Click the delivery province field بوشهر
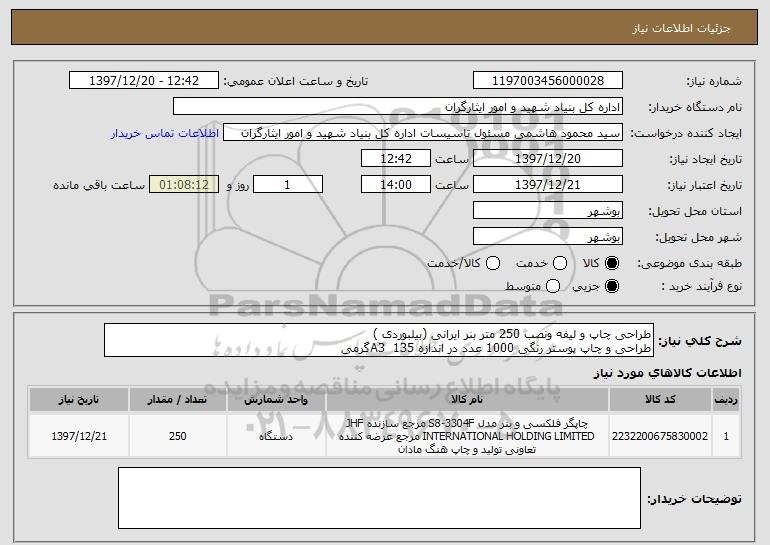Viewport: 770px width, 545px height. click(x=548, y=211)
